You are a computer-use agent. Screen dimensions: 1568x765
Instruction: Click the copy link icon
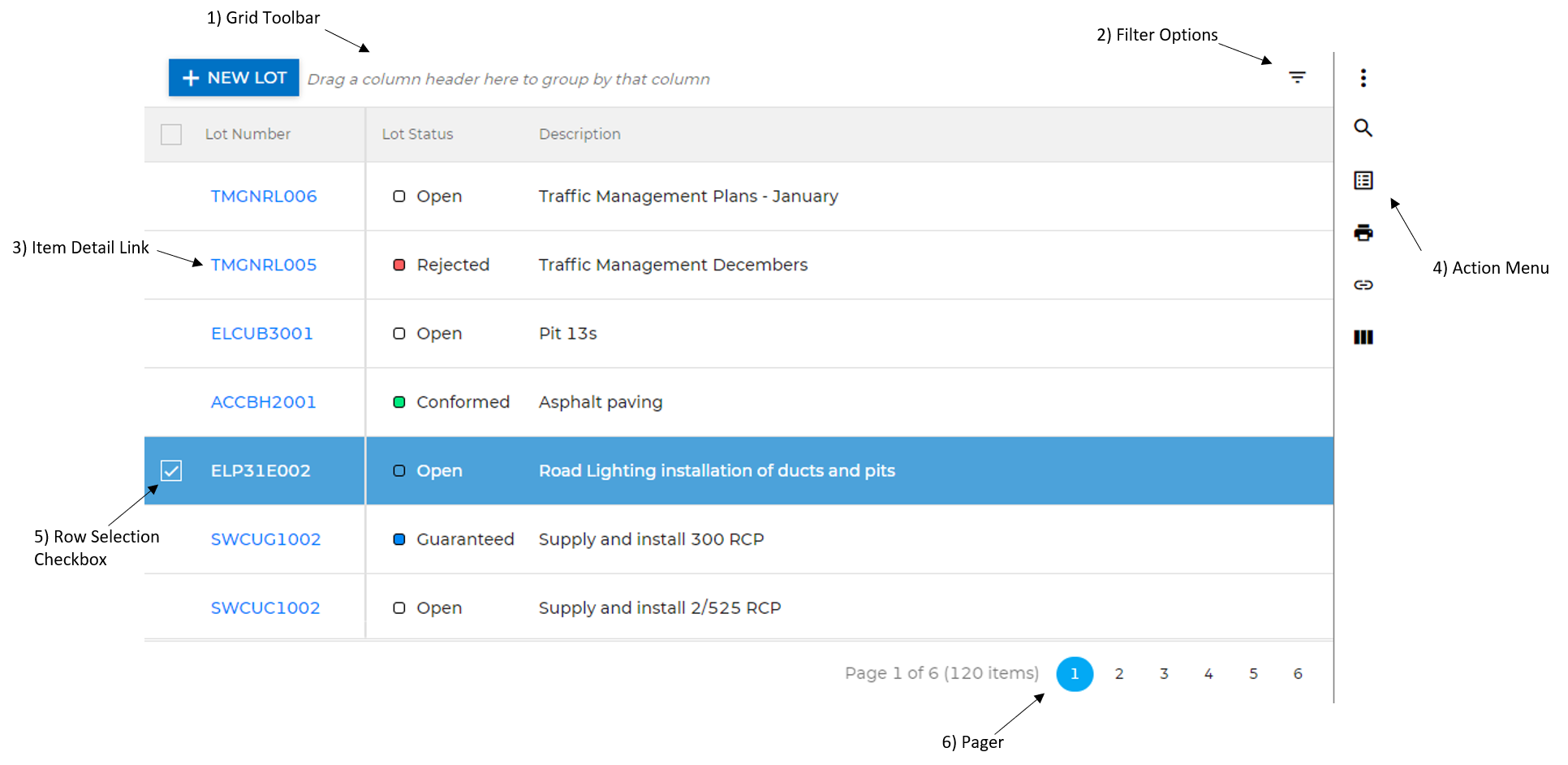coord(1363,285)
